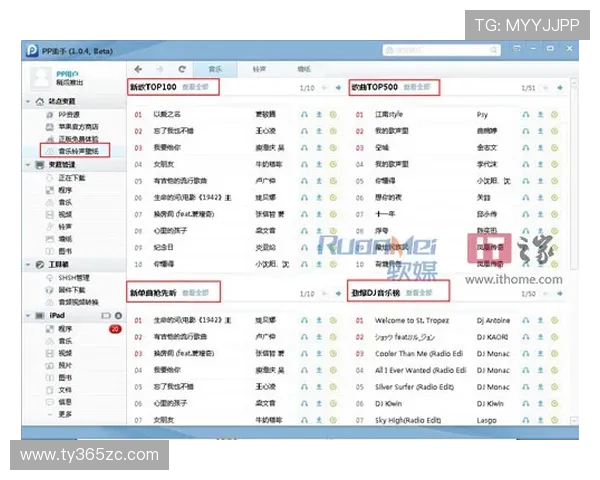Click the scrollbar down arrow at bottom right
Viewport: 600px width, 480px height.
pos(574,421)
